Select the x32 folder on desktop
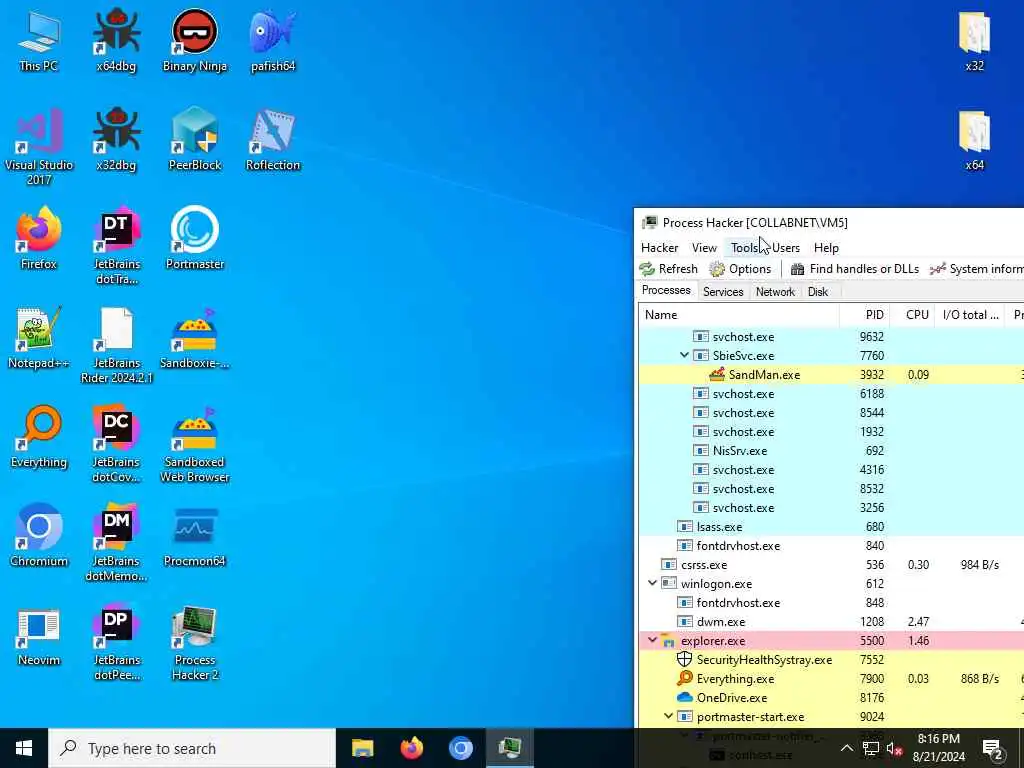1024x768 pixels. point(974,40)
